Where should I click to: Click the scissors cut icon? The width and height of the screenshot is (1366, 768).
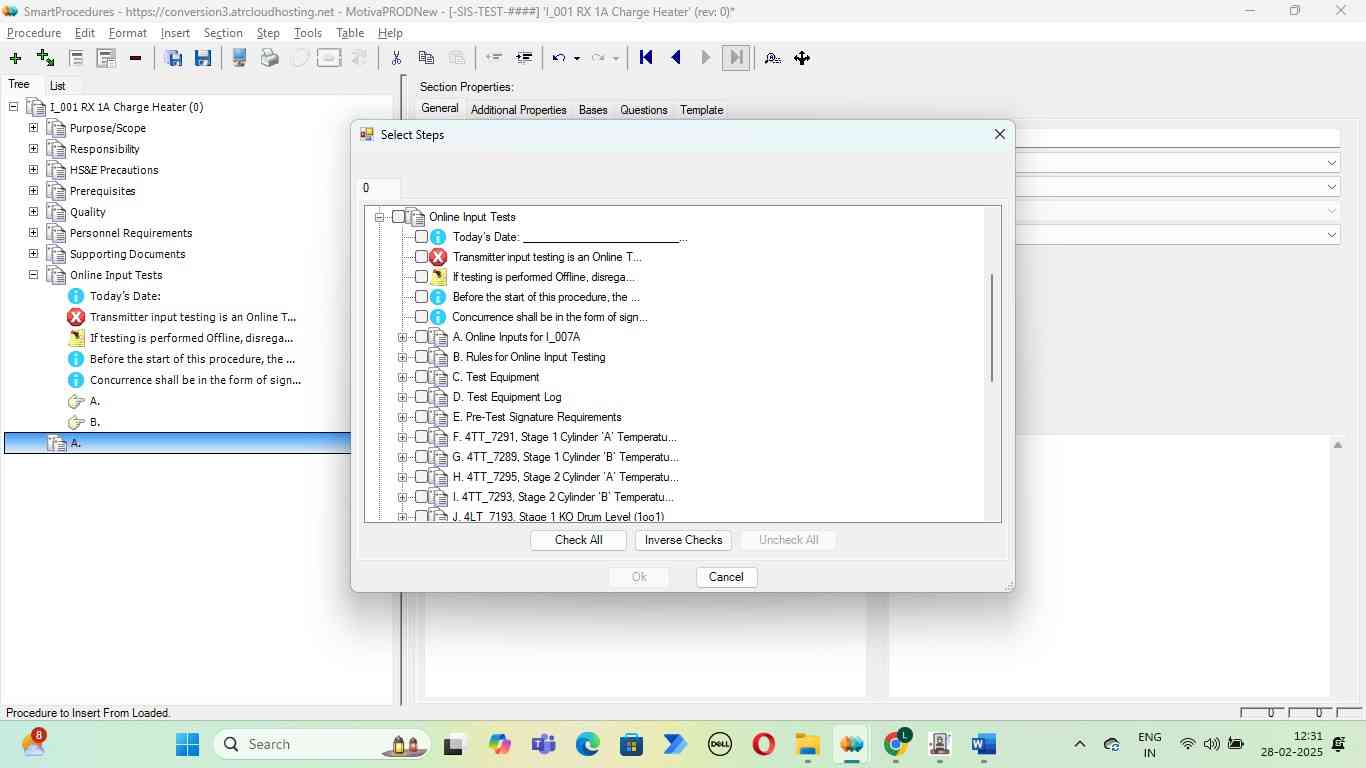396,58
